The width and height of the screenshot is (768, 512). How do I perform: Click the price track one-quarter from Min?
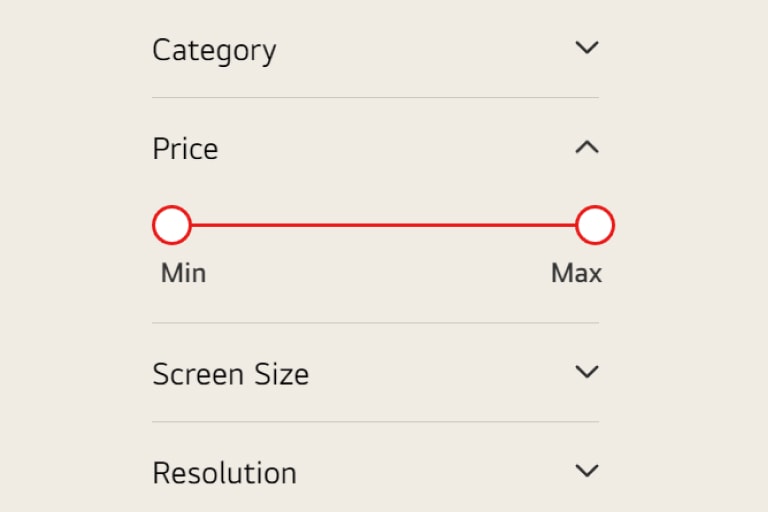[278, 225]
